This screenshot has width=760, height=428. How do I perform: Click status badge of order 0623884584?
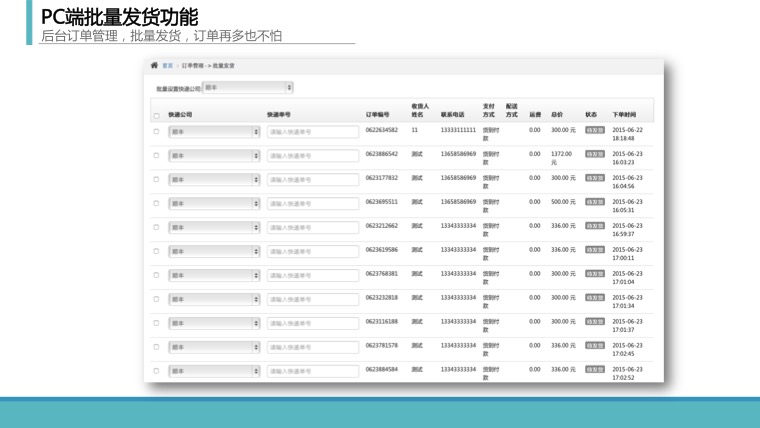click(595, 369)
